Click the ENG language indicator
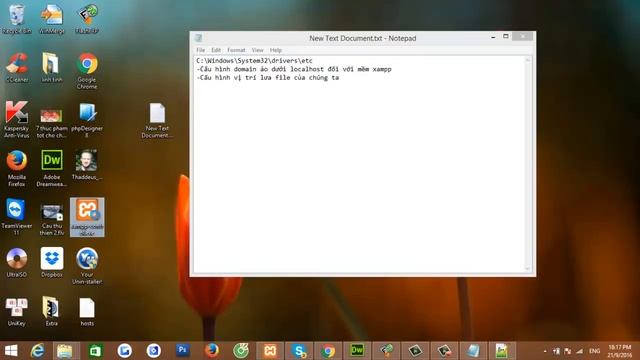 (x=595, y=351)
